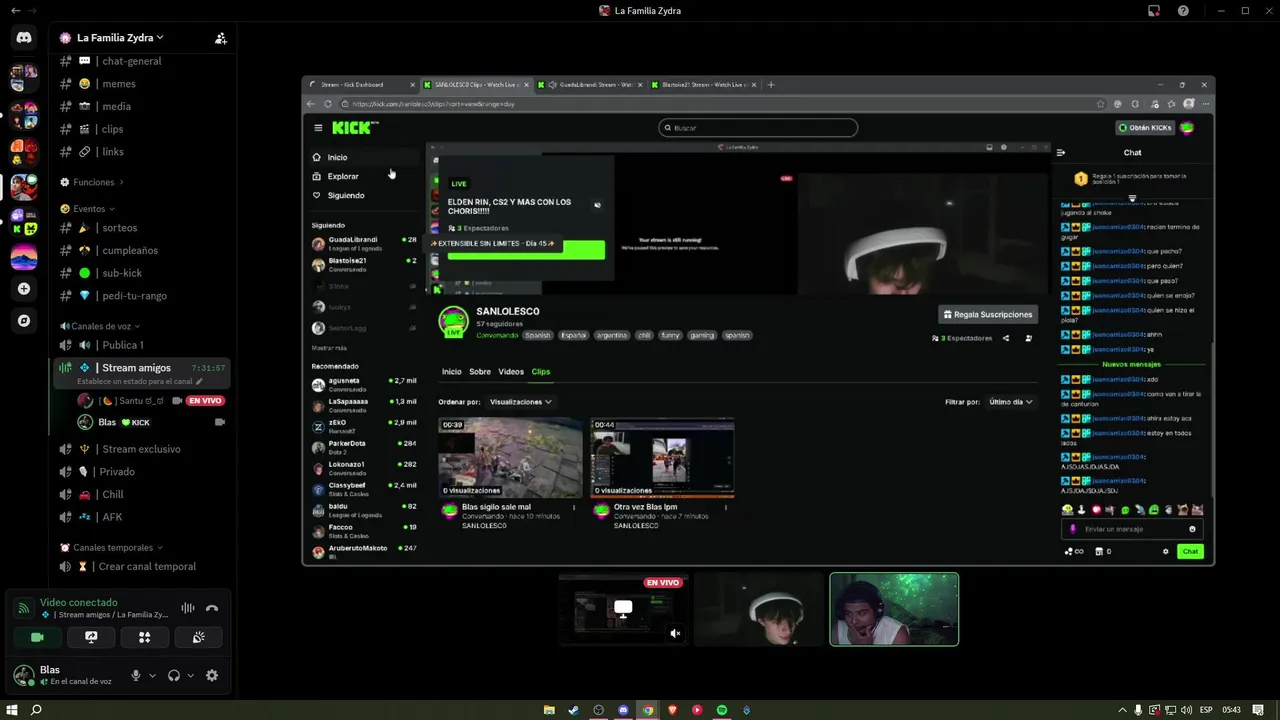Show hidden system tray icons
This screenshot has height=720, width=1280.
coord(1121,710)
